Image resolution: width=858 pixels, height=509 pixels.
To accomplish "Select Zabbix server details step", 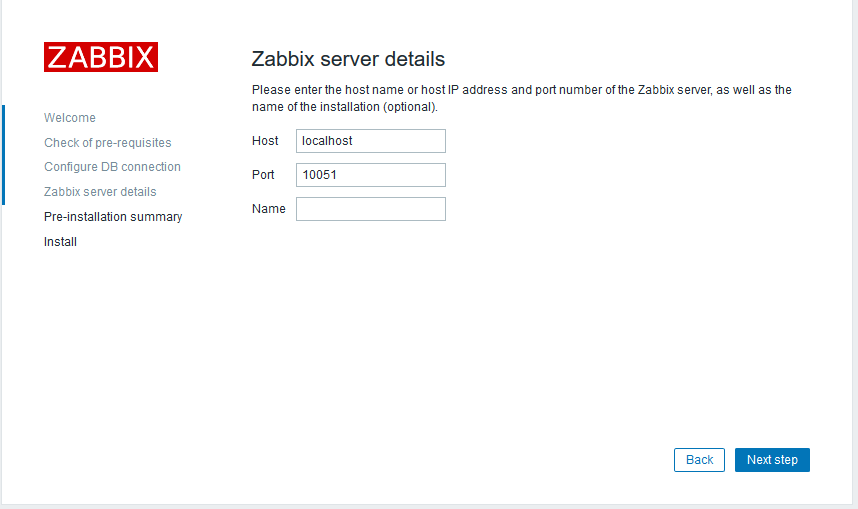I will point(100,192).
